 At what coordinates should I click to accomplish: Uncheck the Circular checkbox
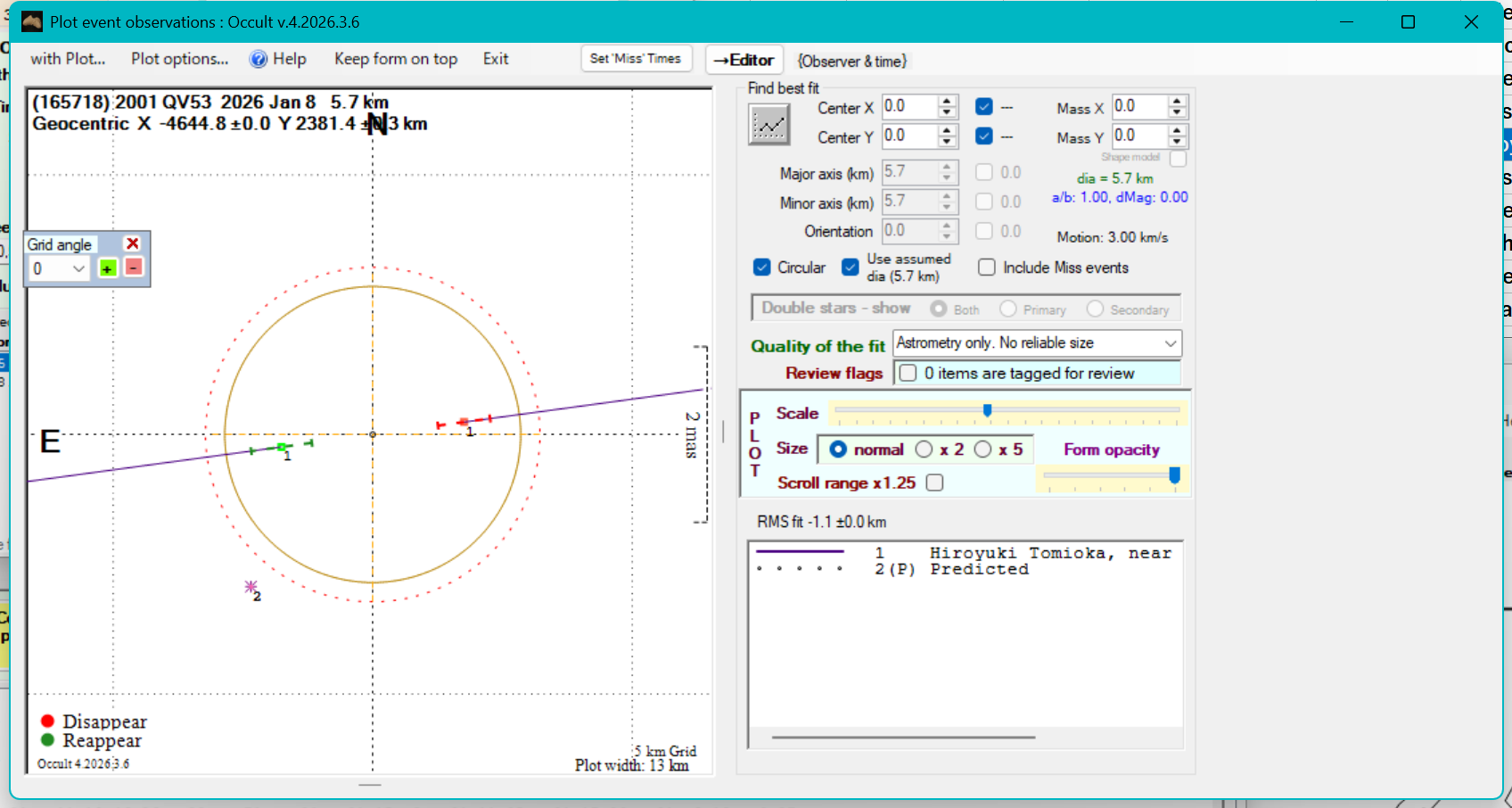click(x=762, y=268)
